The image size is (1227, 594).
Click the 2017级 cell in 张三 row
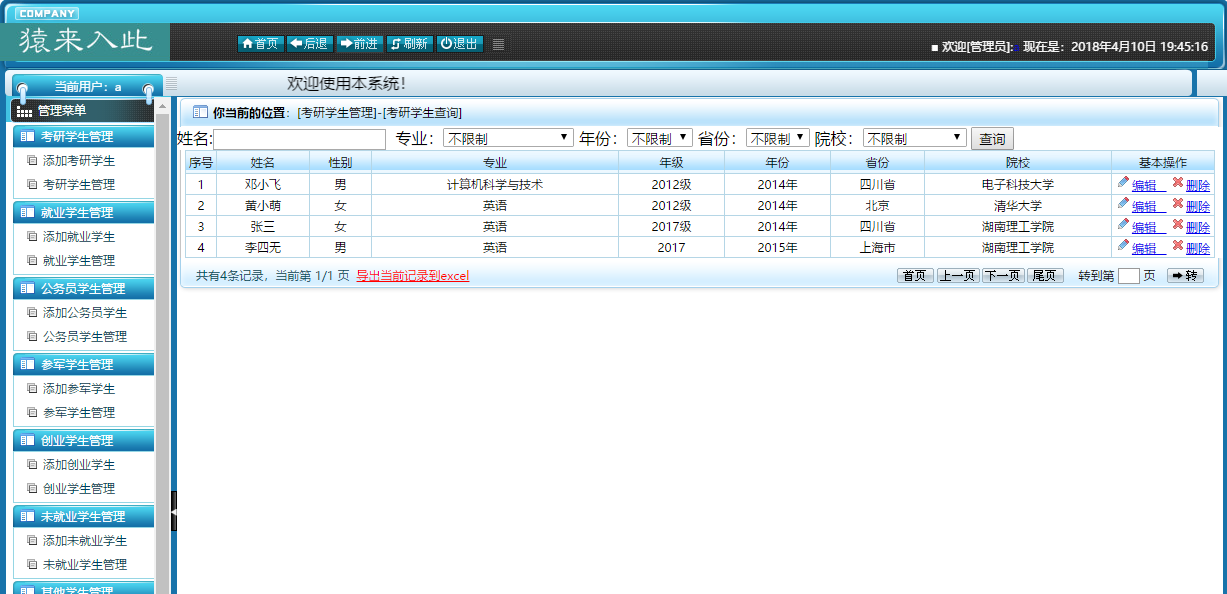click(x=671, y=226)
